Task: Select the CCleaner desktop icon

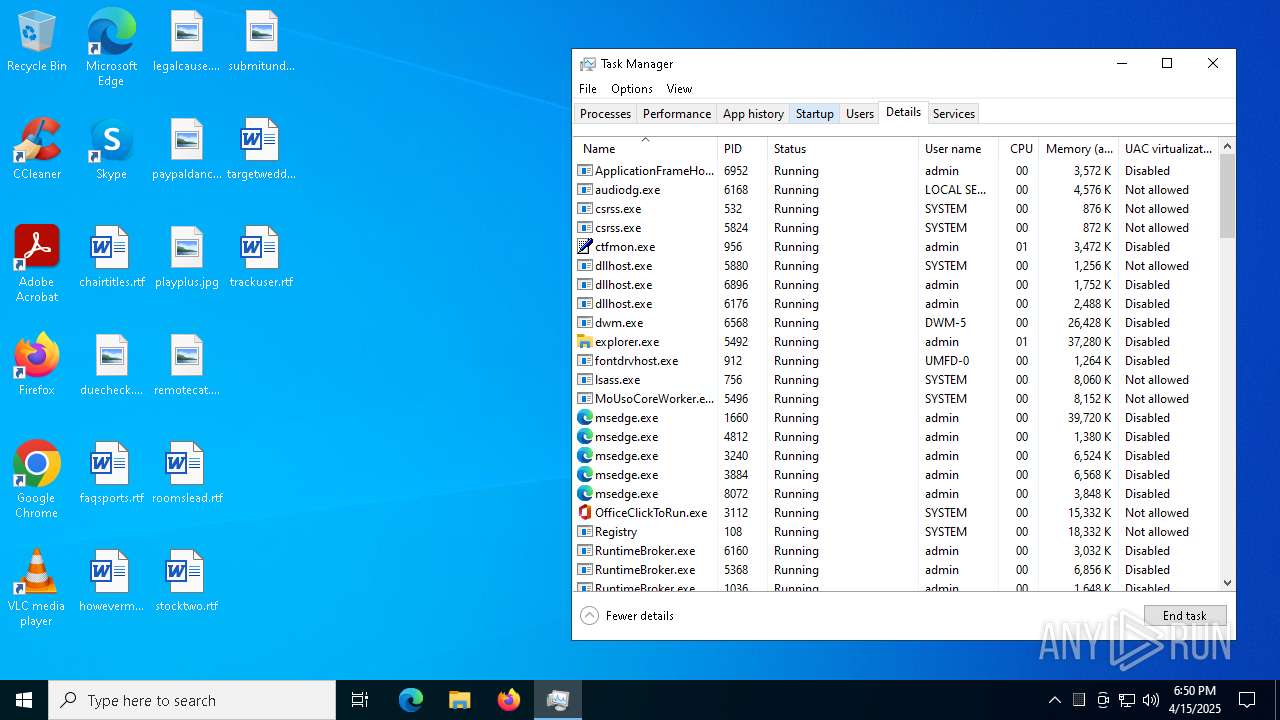Action: tap(37, 149)
